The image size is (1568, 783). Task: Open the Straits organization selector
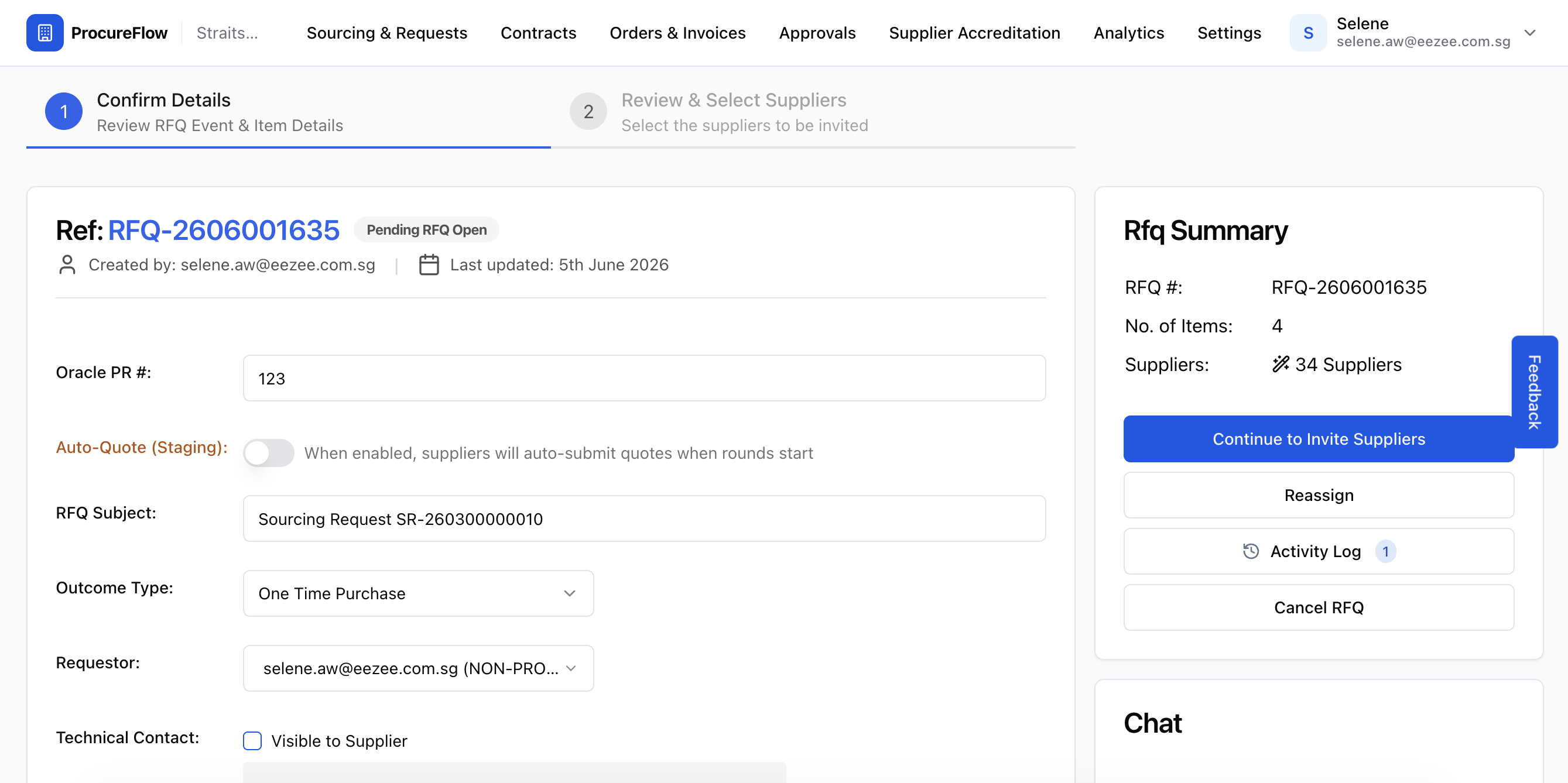[227, 33]
